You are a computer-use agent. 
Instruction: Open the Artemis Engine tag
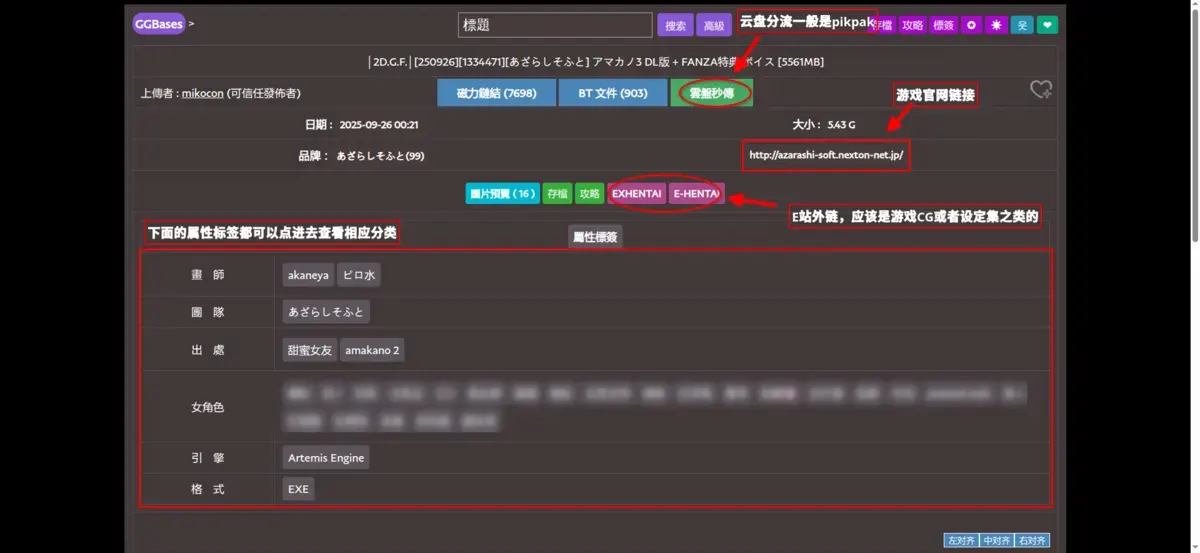326,458
